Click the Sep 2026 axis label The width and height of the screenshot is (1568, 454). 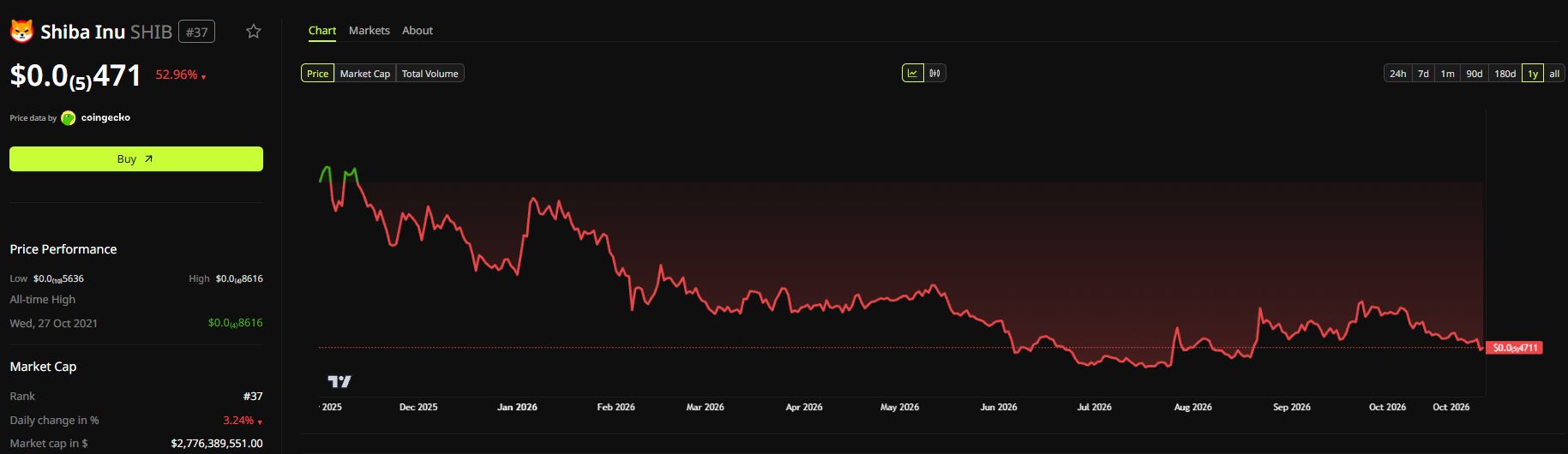(1292, 407)
